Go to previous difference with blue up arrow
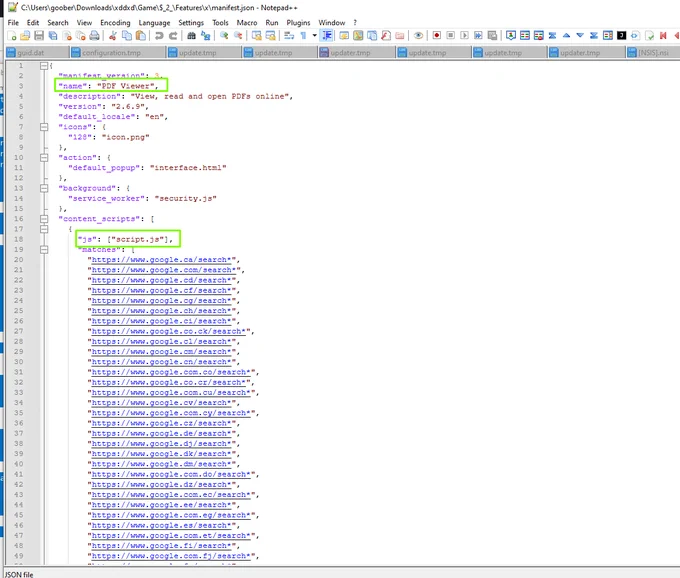Viewport: 680px width, 578px height. [566, 36]
